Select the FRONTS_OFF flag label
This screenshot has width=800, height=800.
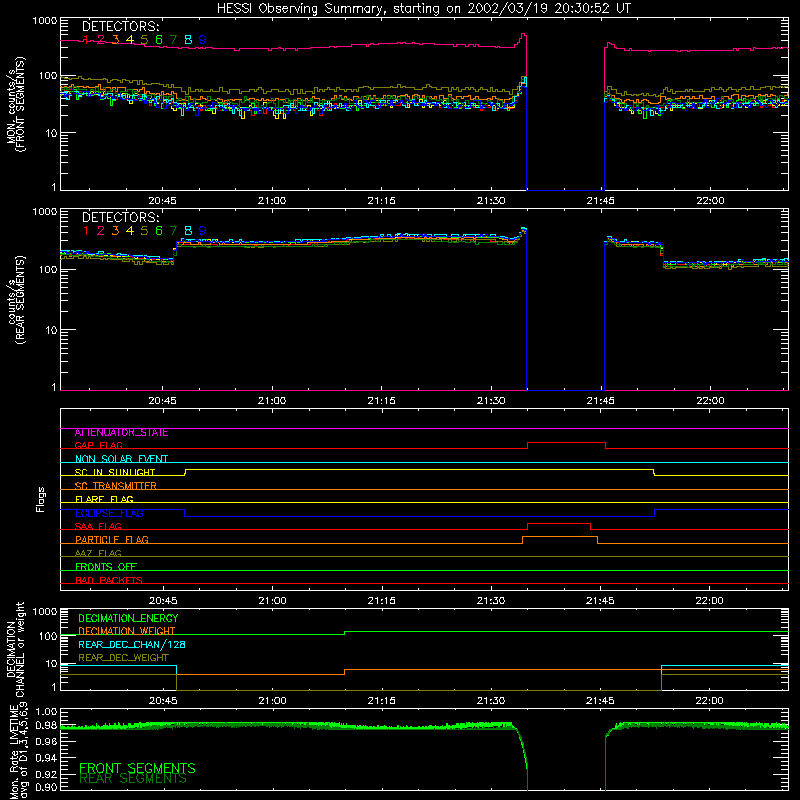[x=106, y=567]
